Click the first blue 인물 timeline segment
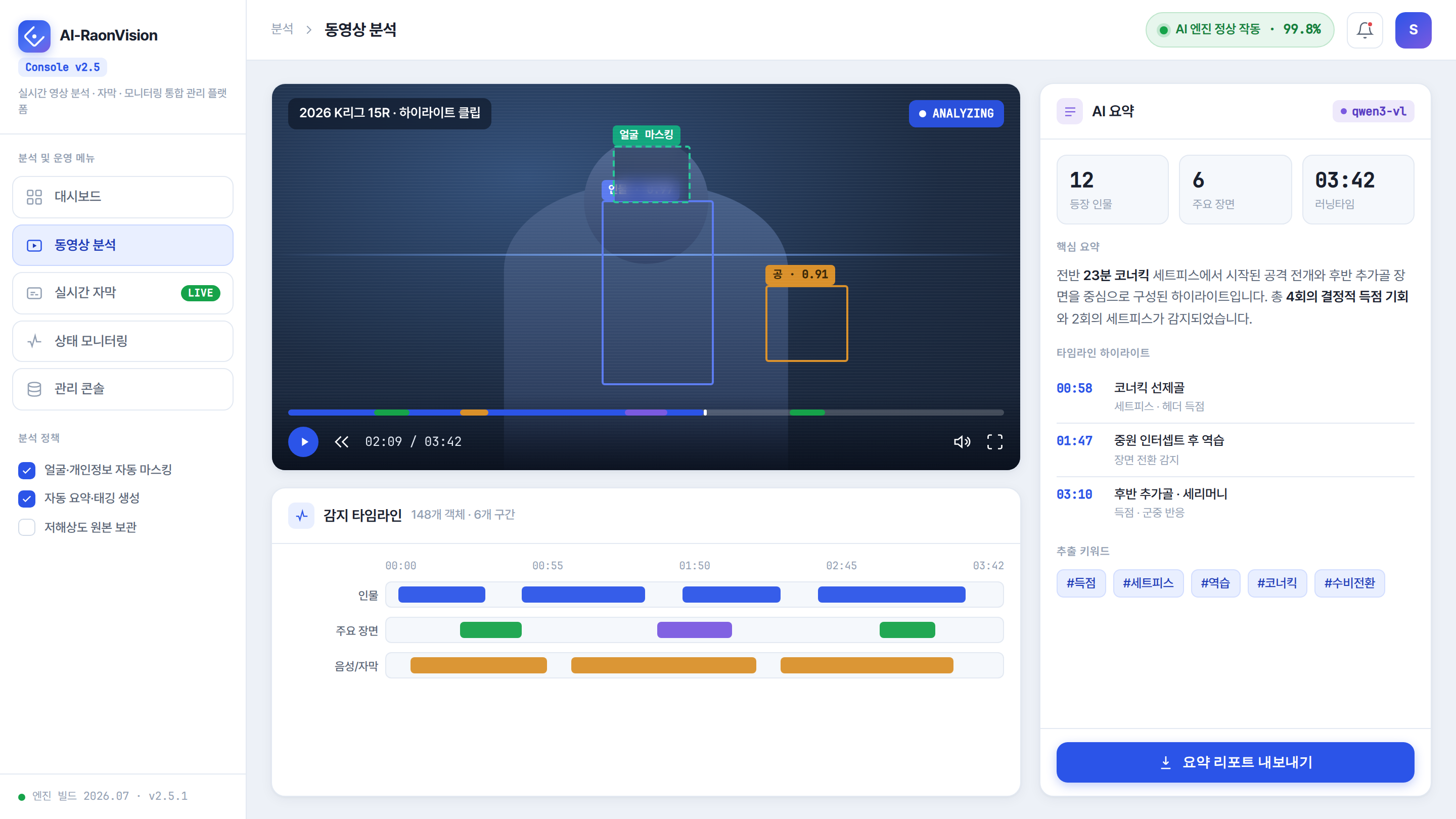The height and width of the screenshot is (819, 1456). pos(441,595)
